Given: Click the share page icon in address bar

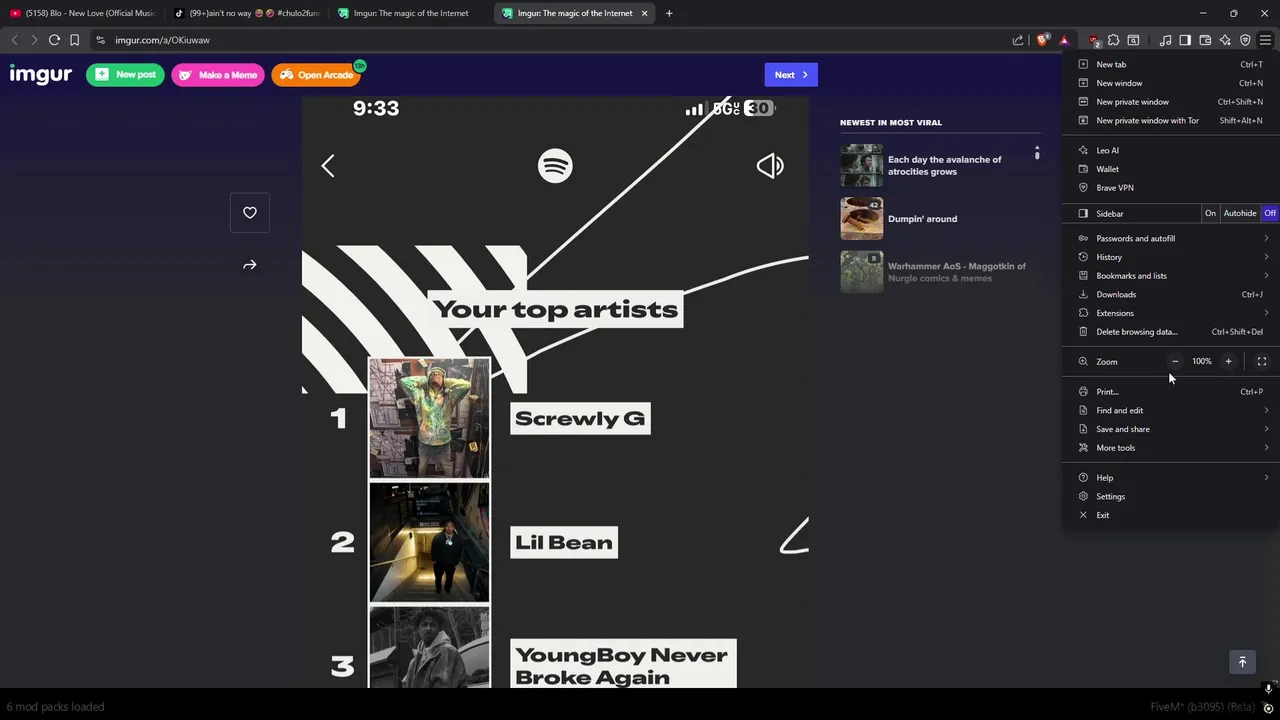Looking at the screenshot, I should click(x=1018, y=40).
